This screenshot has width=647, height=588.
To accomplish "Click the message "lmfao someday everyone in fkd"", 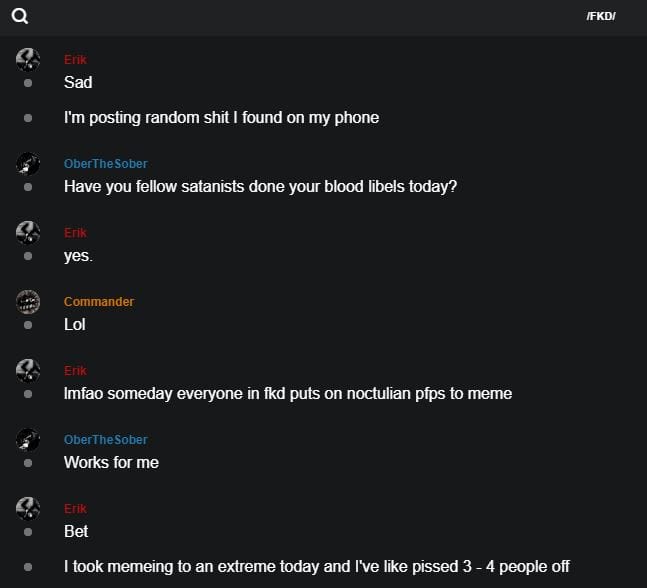I will click(x=287, y=393).
